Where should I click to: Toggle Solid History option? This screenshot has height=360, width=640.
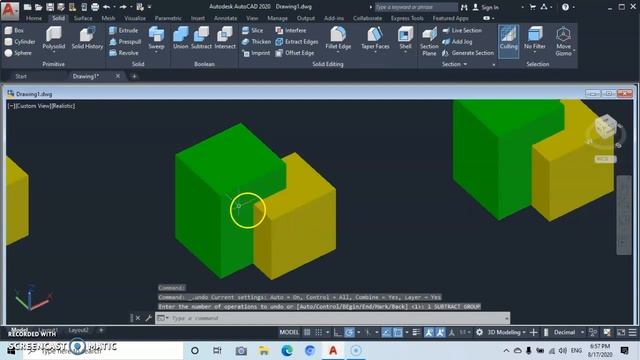tap(87, 38)
